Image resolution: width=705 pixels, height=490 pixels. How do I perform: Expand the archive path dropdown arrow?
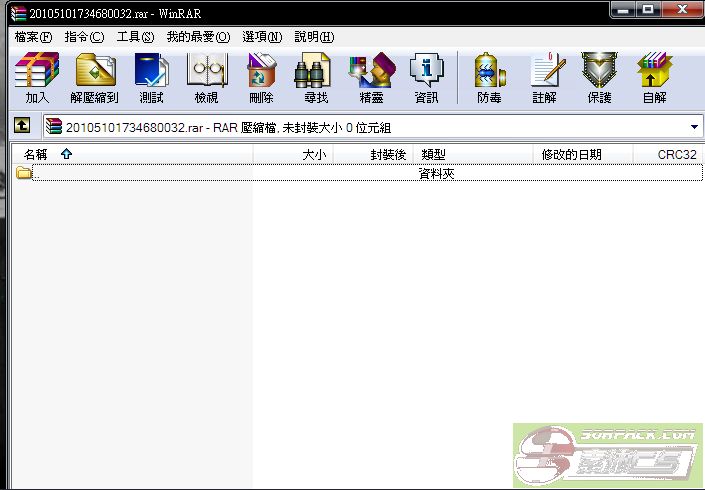[694, 127]
